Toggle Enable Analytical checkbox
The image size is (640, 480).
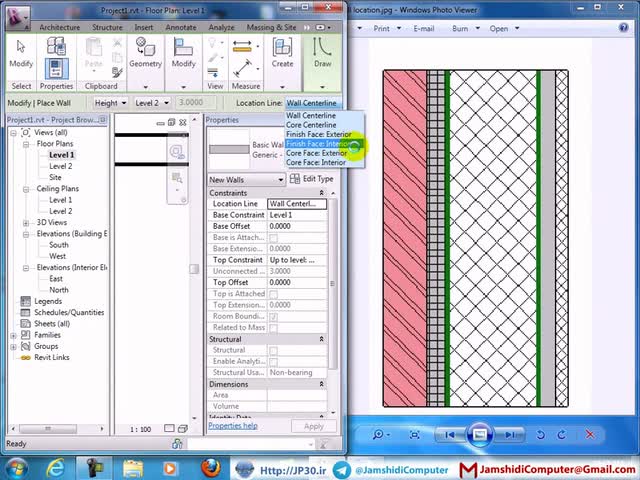[x=273, y=362]
